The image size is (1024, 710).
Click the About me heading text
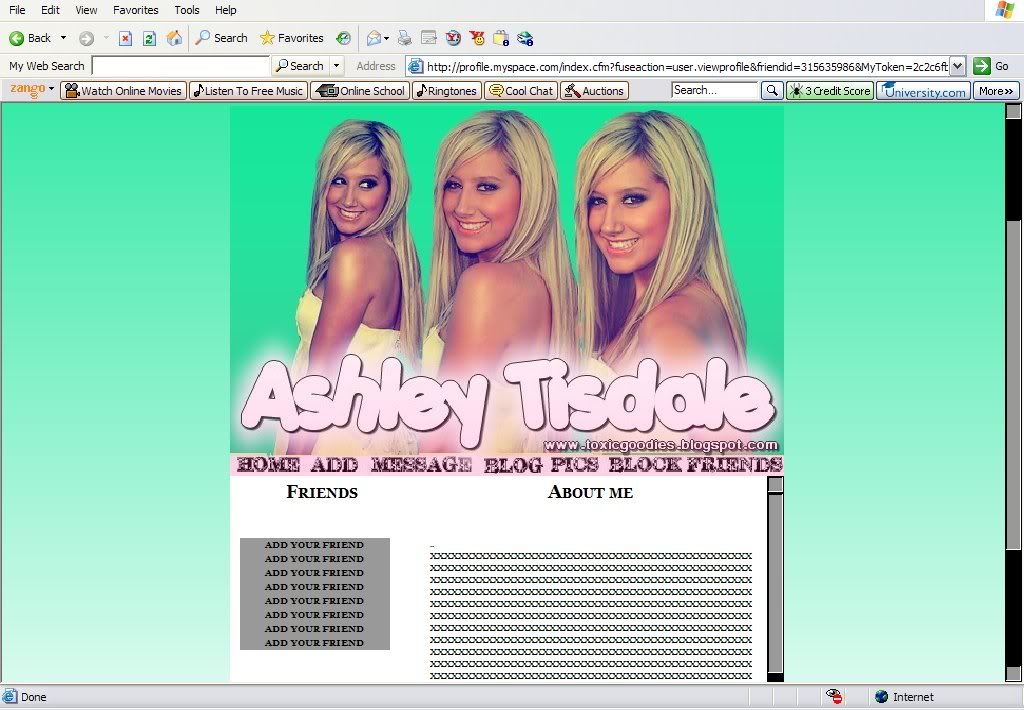click(590, 492)
